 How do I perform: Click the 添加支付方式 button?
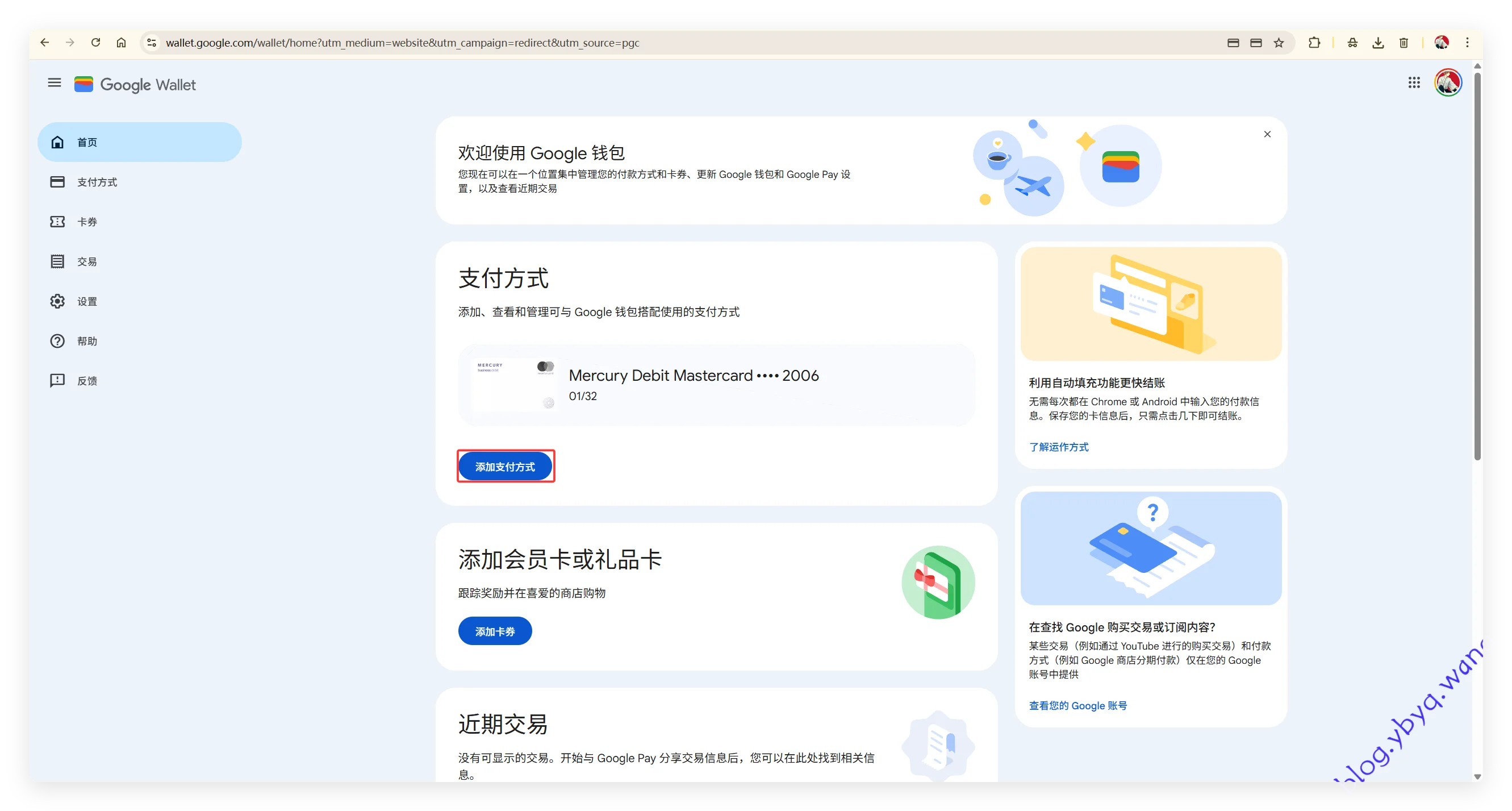pos(505,467)
